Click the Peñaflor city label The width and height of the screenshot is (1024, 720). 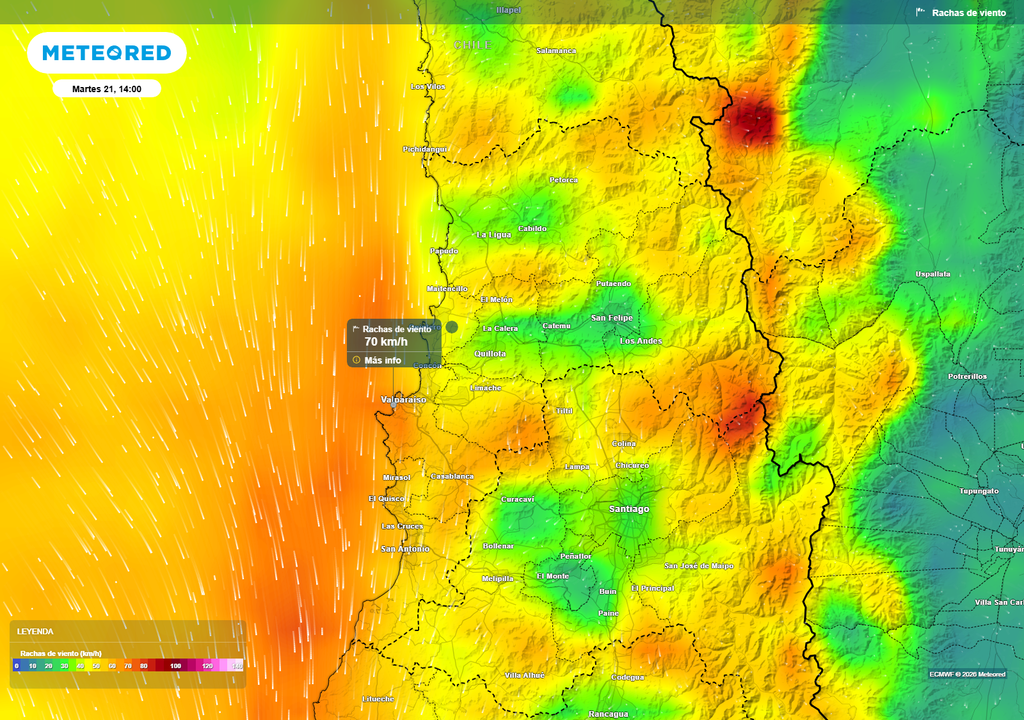[576, 556]
